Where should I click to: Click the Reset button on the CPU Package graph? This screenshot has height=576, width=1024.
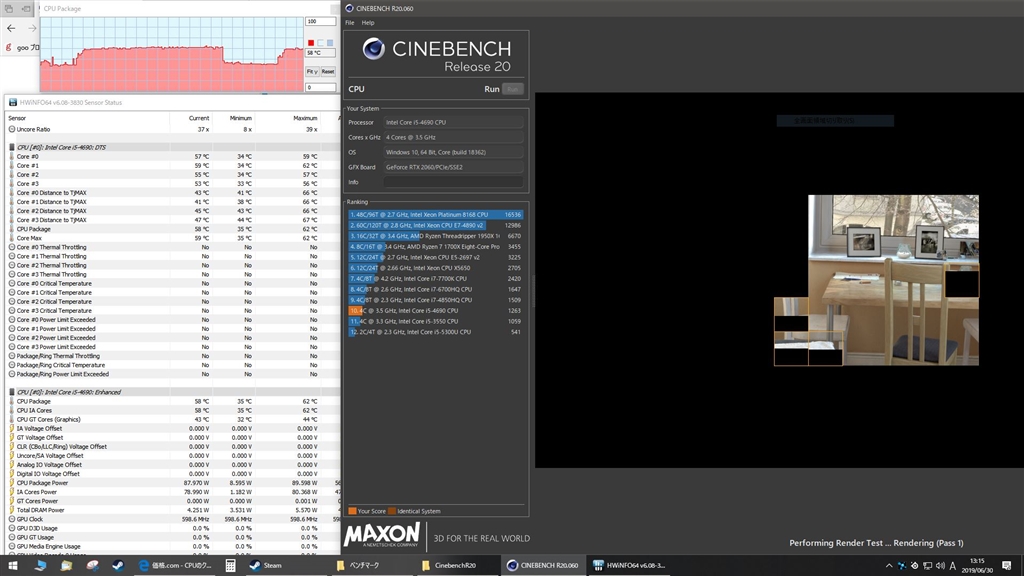pos(328,71)
